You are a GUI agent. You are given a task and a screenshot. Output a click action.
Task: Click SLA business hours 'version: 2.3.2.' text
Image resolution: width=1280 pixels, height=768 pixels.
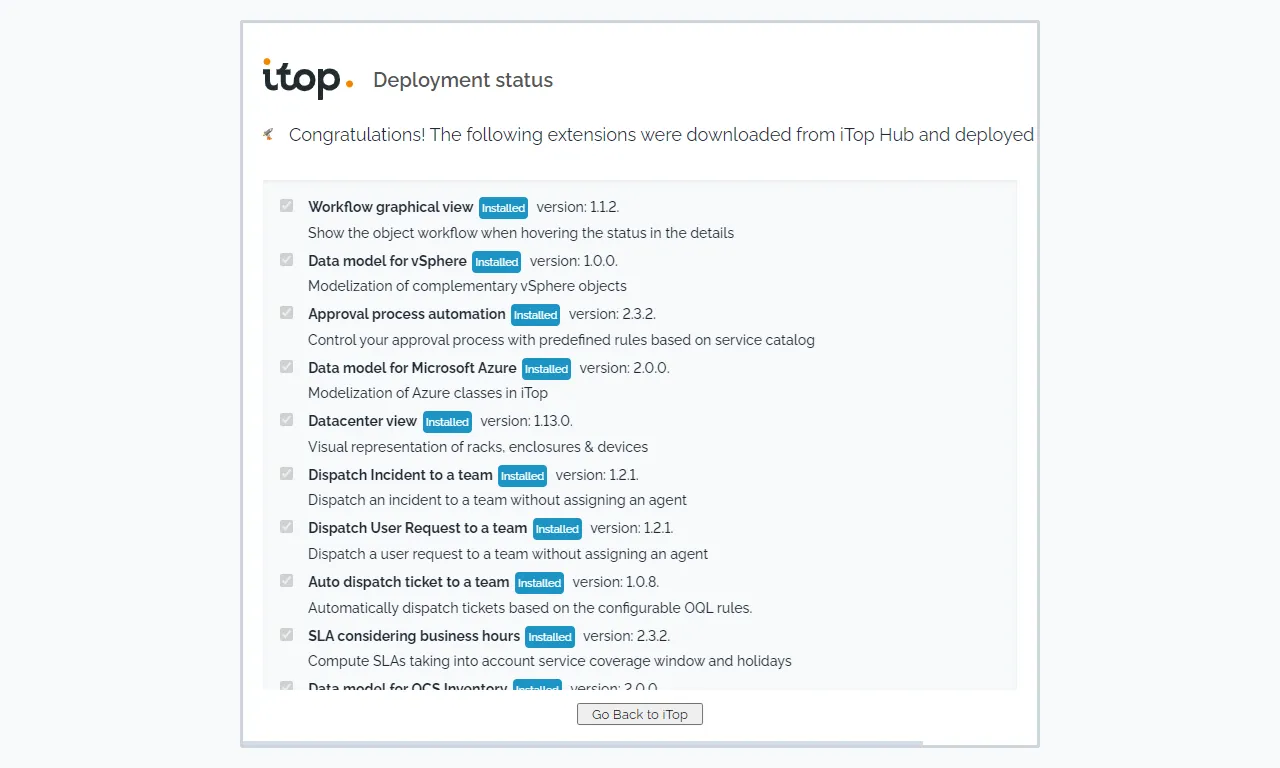coord(627,636)
